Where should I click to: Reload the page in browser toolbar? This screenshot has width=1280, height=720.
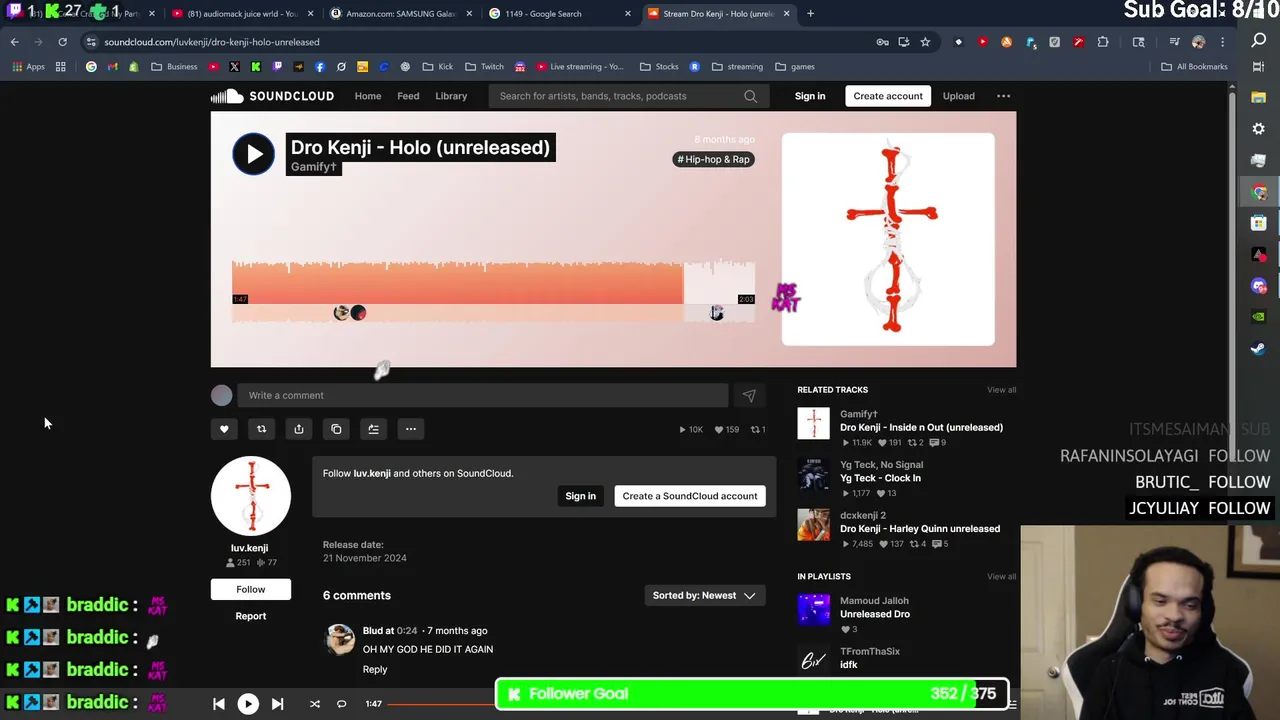[62, 42]
